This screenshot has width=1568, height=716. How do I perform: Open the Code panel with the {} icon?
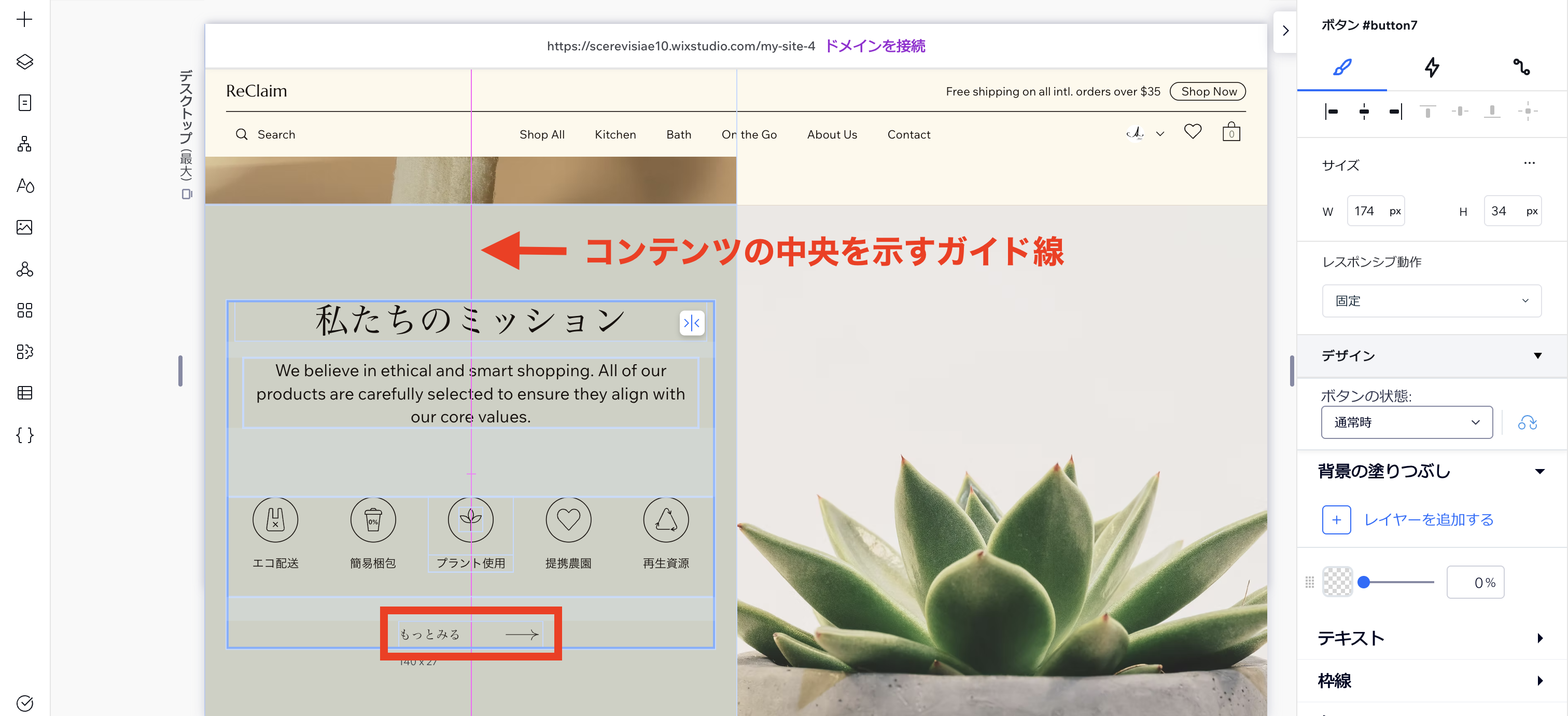pyautogui.click(x=24, y=435)
